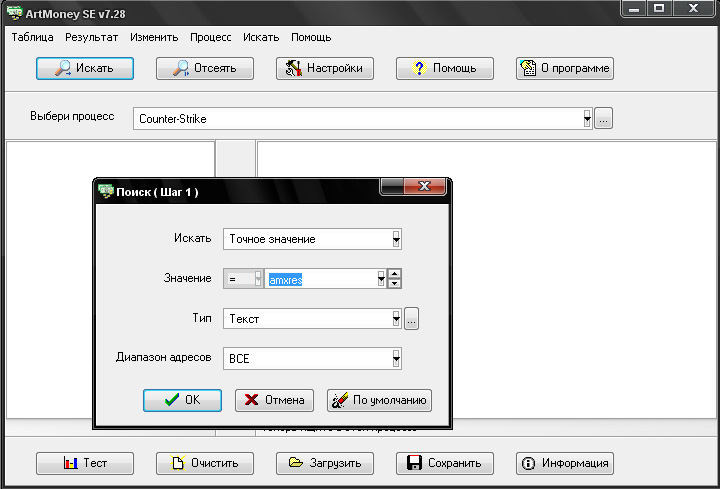Click the browse button next to process list
This screenshot has width=720, height=489.
603,118
